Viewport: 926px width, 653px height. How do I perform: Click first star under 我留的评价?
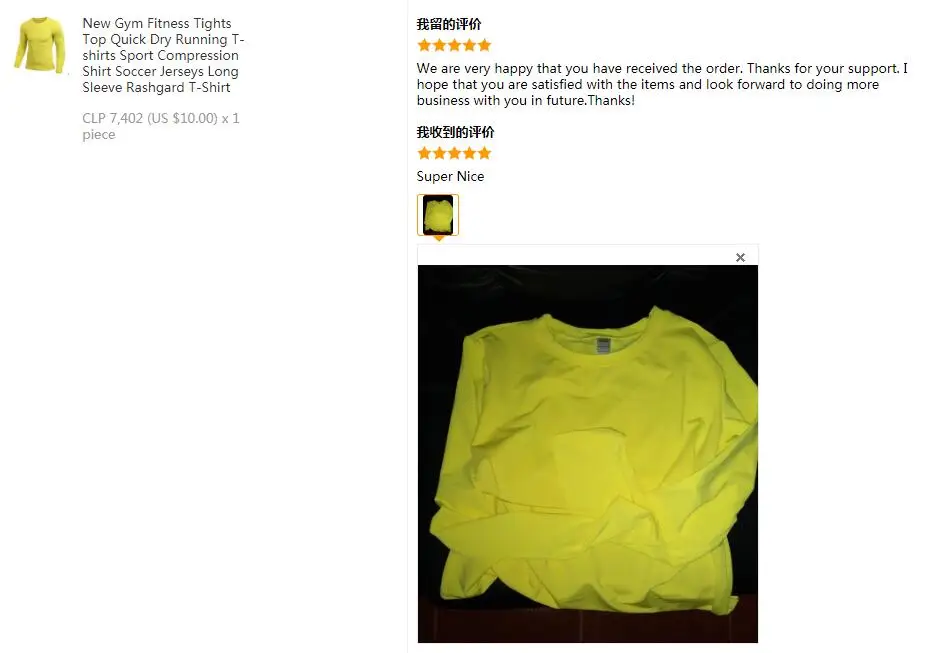tap(424, 45)
